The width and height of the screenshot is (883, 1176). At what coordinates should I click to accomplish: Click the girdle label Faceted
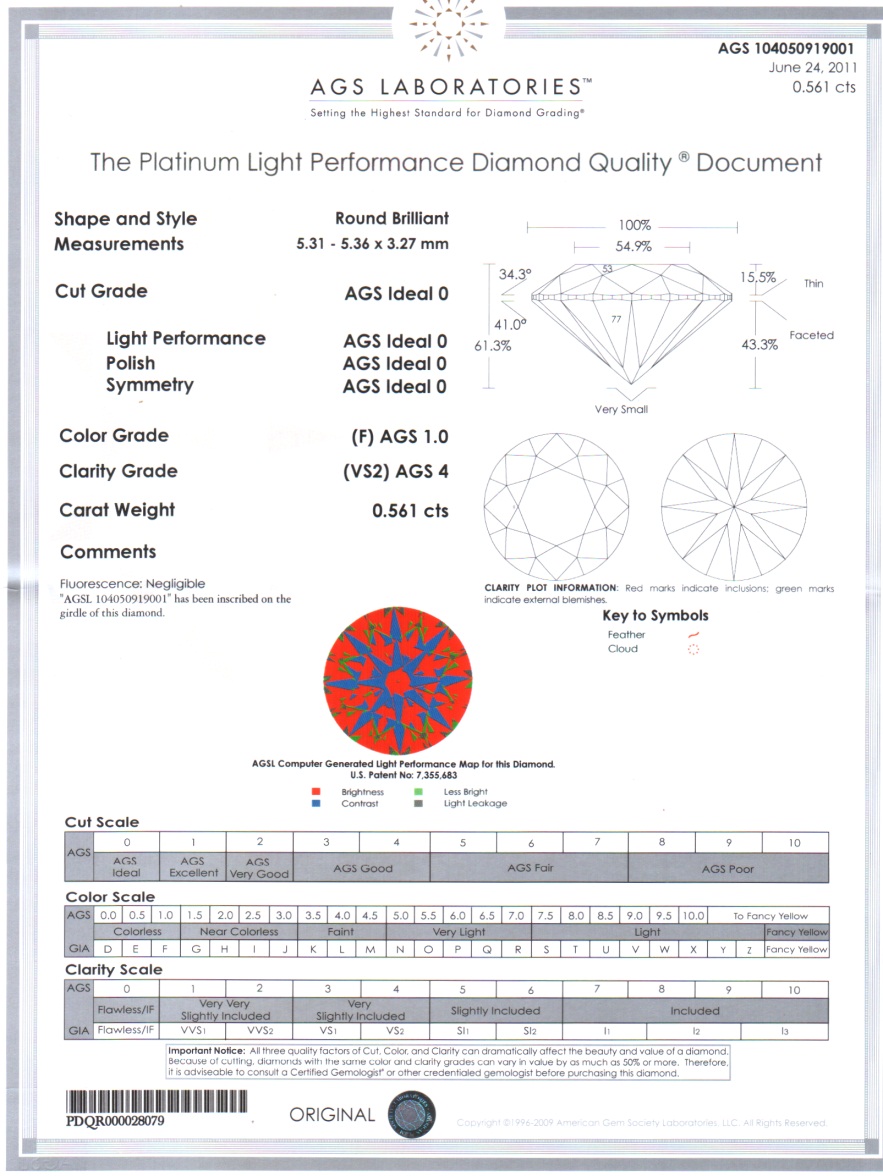811,335
